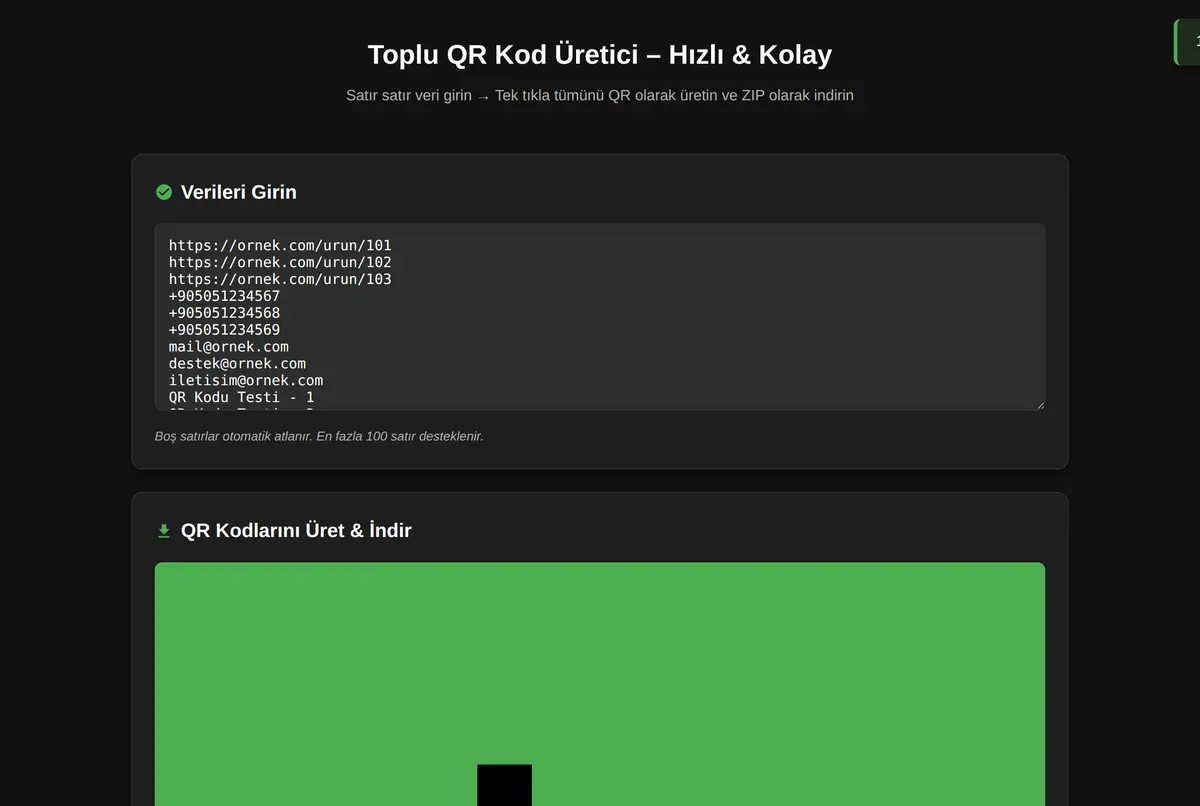Click the phone number line +905051234568
The width and height of the screenshot is (1200, 806).
tap(224, 313)
